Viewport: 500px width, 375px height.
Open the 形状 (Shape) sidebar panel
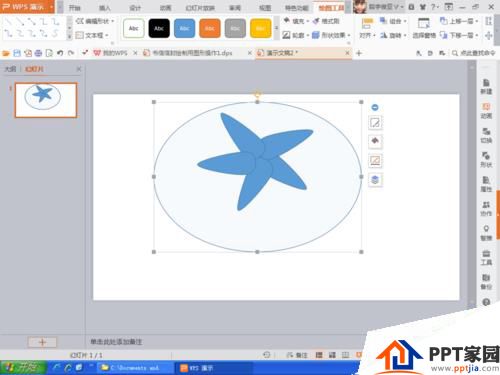[x=486, y=159]
